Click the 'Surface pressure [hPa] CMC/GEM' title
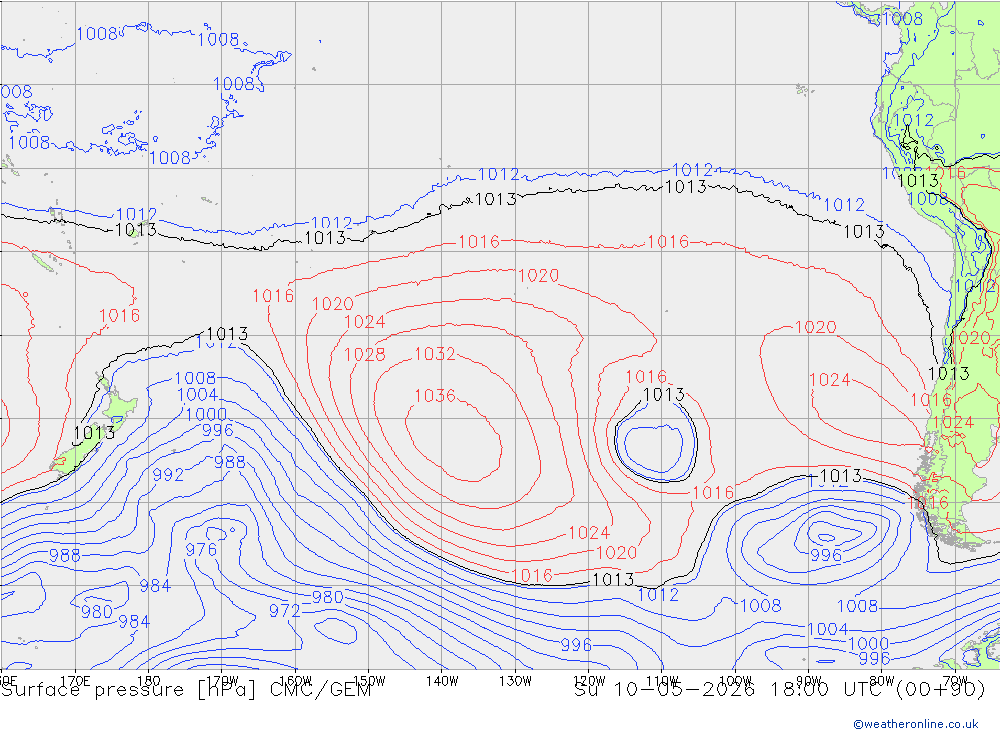 point(186,690)
